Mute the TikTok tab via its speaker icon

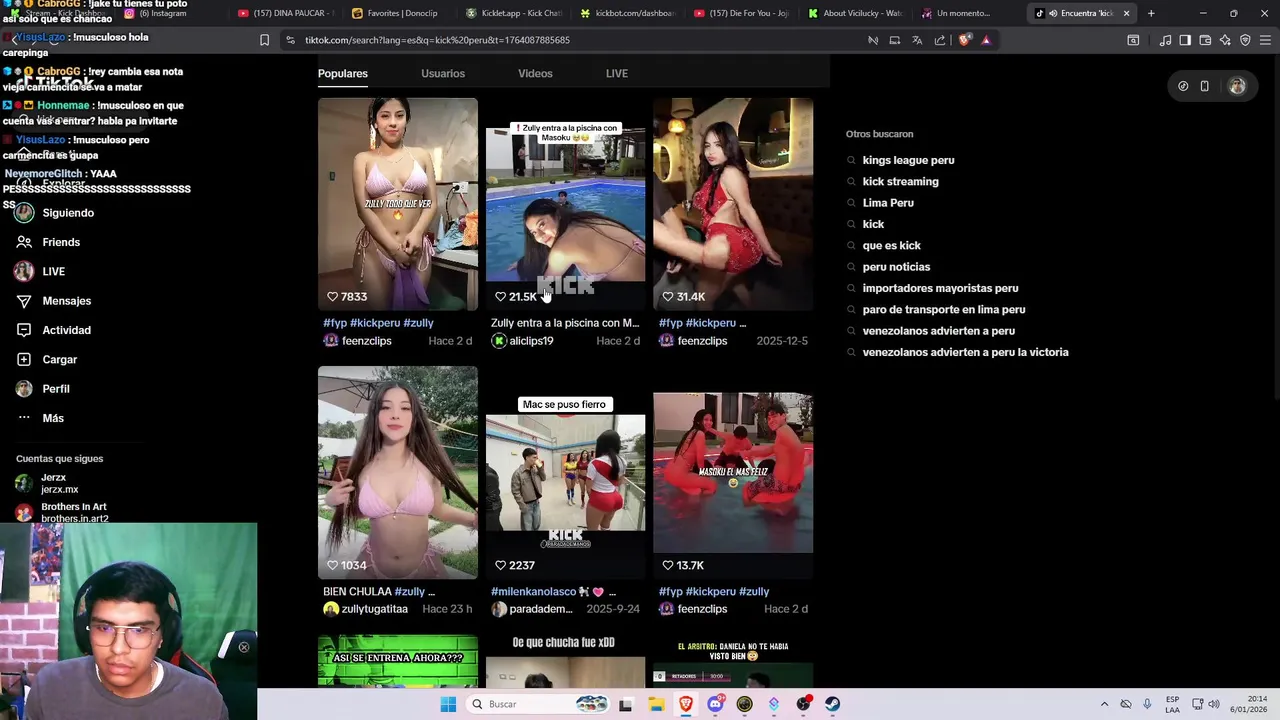pos(1053,13)
